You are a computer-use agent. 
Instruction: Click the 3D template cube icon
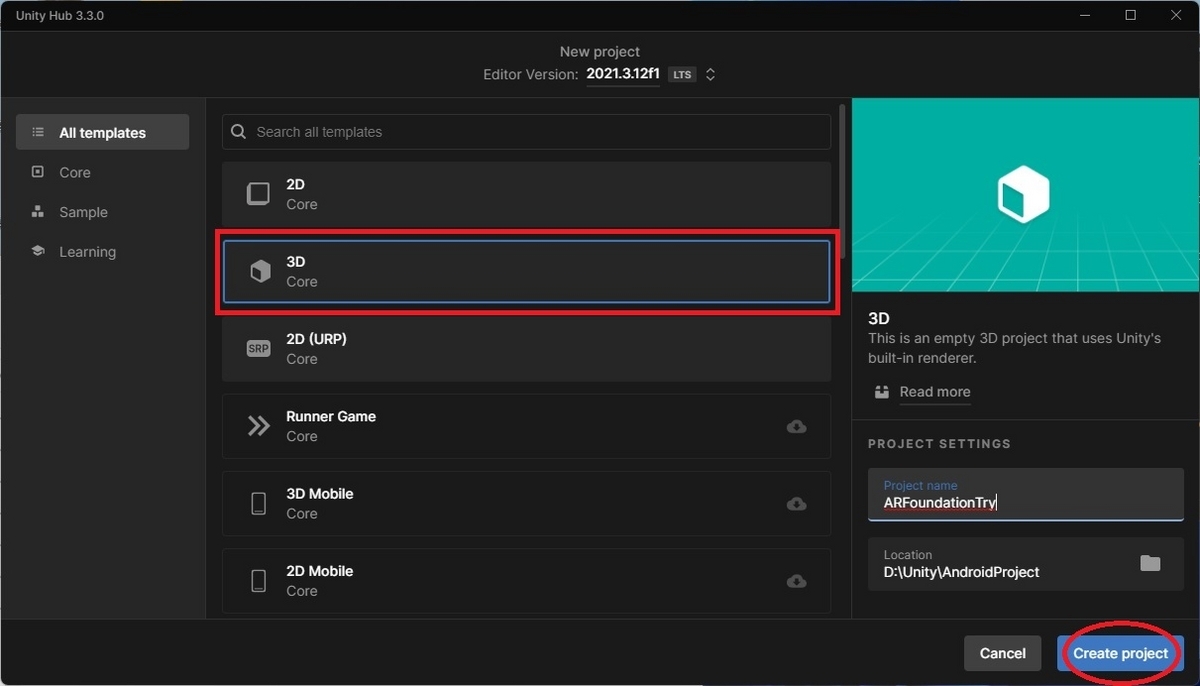[260, 271]
